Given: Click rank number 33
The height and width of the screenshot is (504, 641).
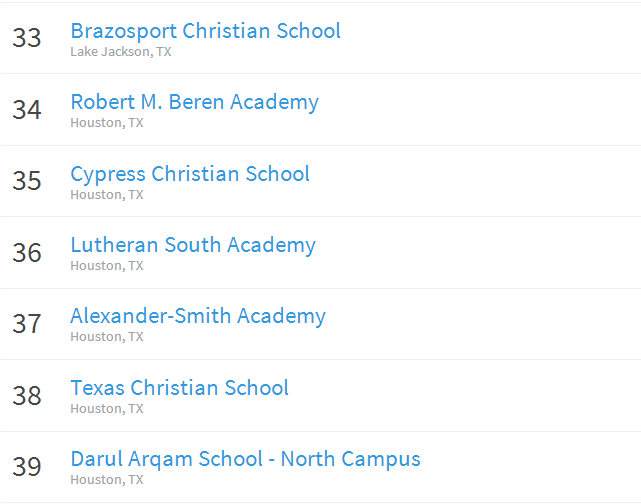Looking at the screenshot, I should coord(27,39).
